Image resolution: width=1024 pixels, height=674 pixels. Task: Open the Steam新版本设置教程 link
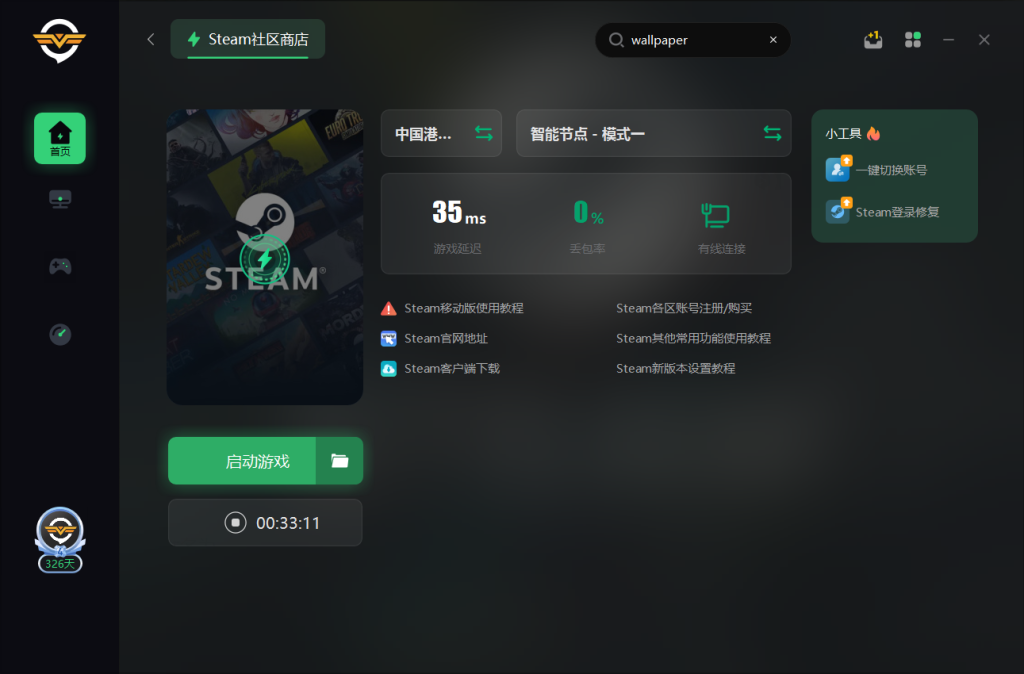point(675,368)
